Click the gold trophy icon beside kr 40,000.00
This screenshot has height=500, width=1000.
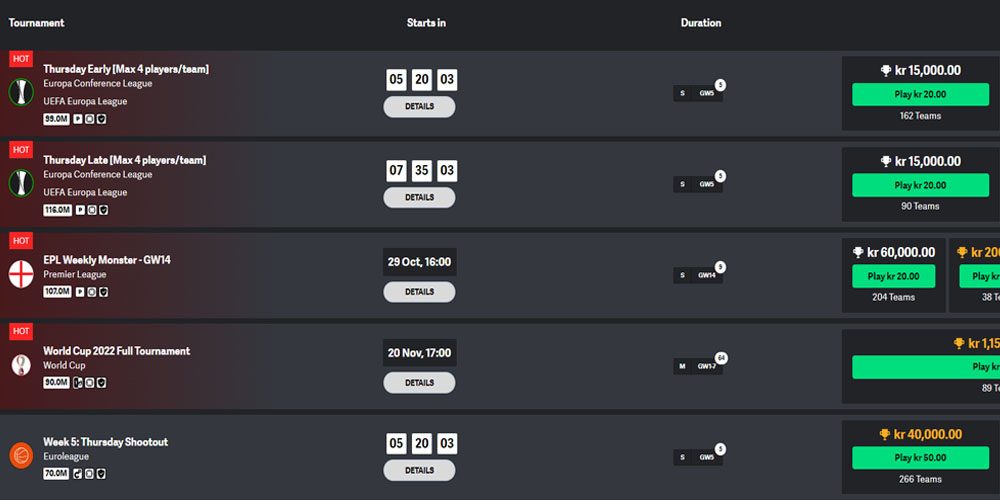(885, 434)
